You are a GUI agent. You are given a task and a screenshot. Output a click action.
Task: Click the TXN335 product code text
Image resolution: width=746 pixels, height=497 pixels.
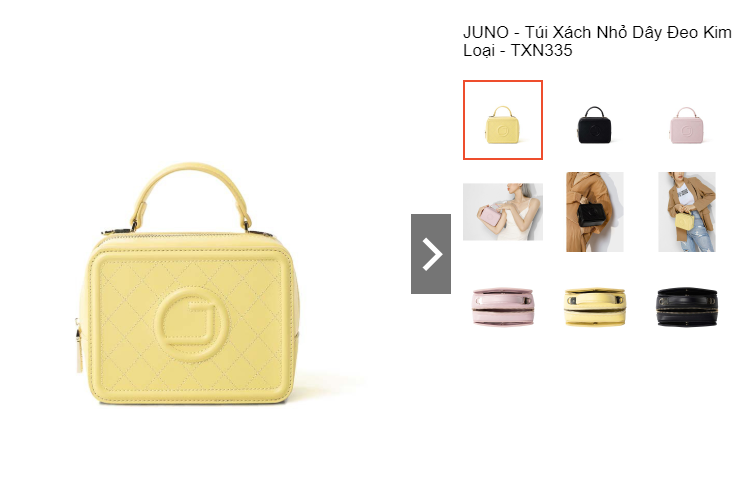[x=541, y=50]
